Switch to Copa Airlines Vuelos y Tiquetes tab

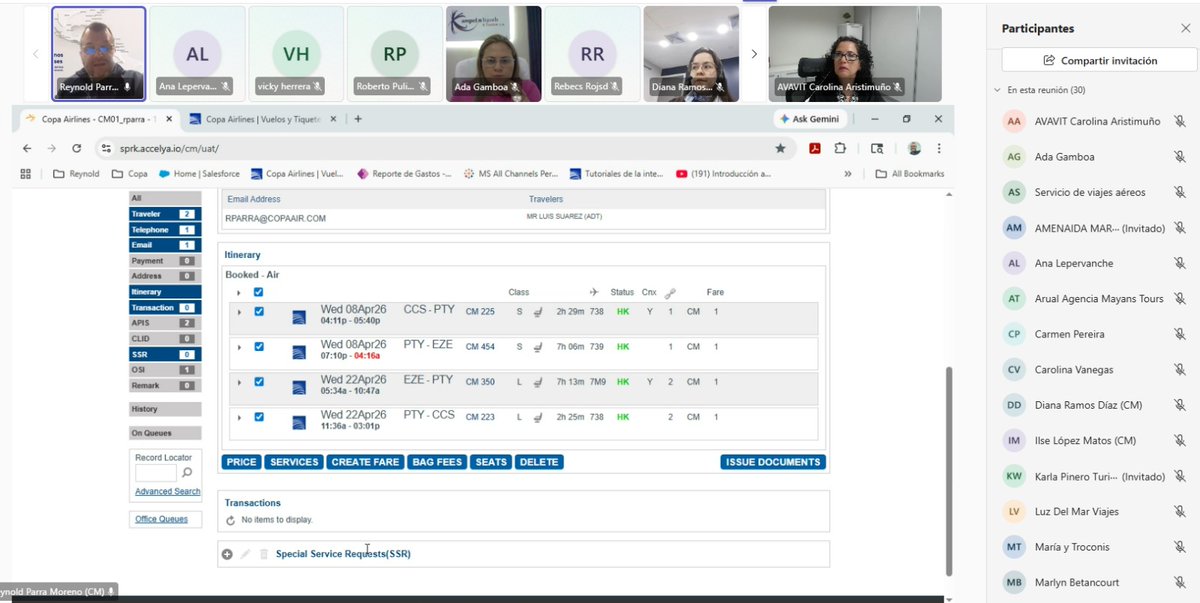tap(263, 119)
